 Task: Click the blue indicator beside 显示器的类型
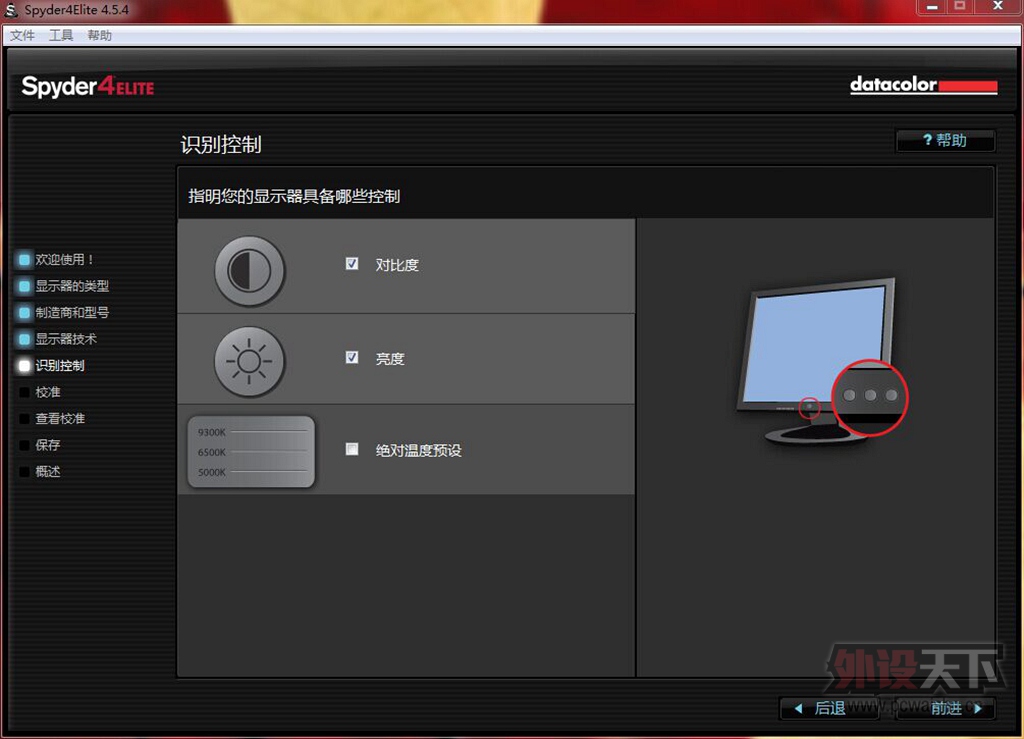point(24,286)
